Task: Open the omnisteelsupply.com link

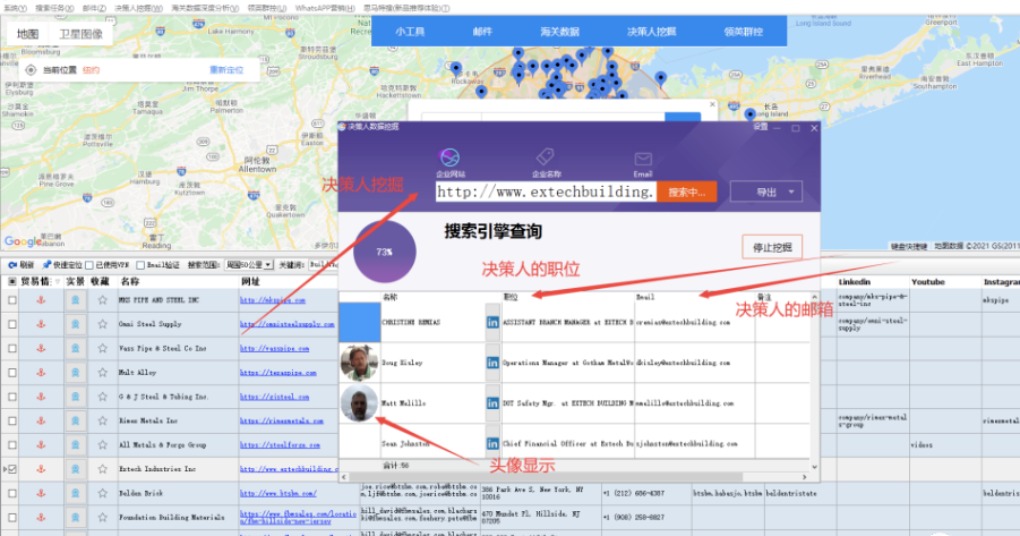Action: (x=287, y=324)
